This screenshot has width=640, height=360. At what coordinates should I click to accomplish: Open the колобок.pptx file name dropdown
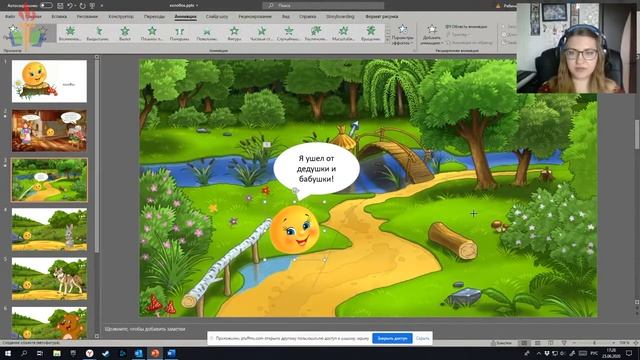coord(184,6)
